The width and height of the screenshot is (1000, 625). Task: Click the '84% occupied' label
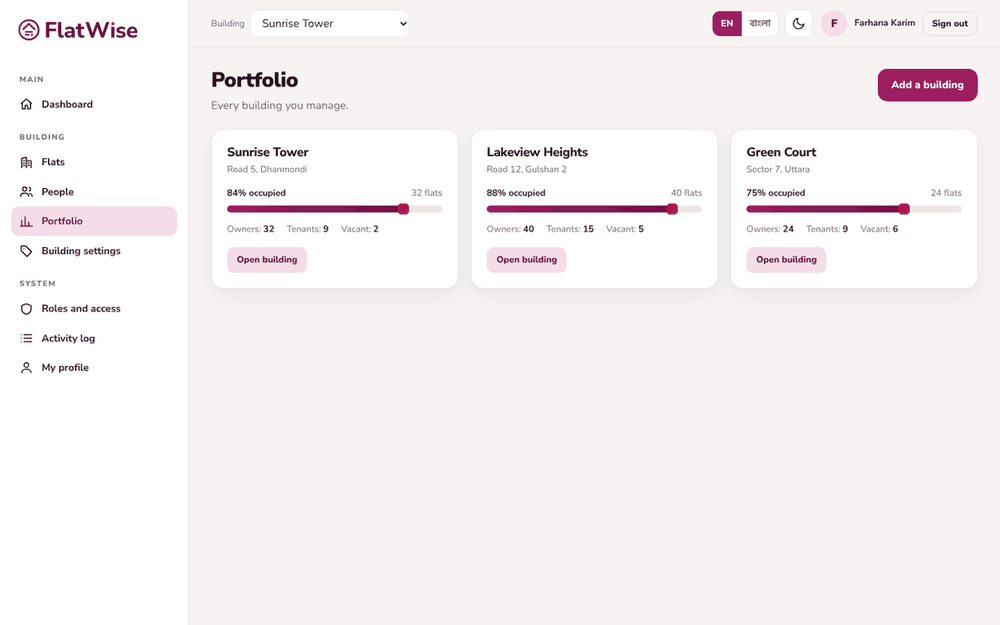point(256,193)
